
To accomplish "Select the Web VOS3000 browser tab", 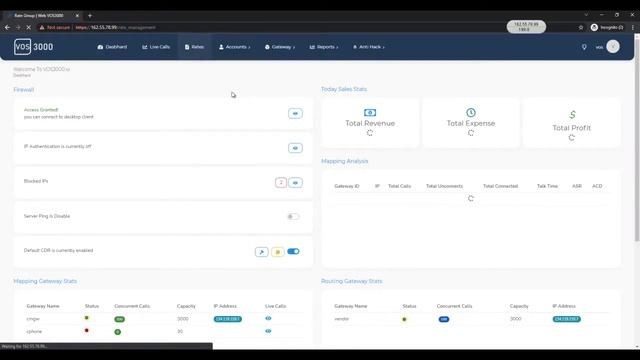I will [43, 16].
